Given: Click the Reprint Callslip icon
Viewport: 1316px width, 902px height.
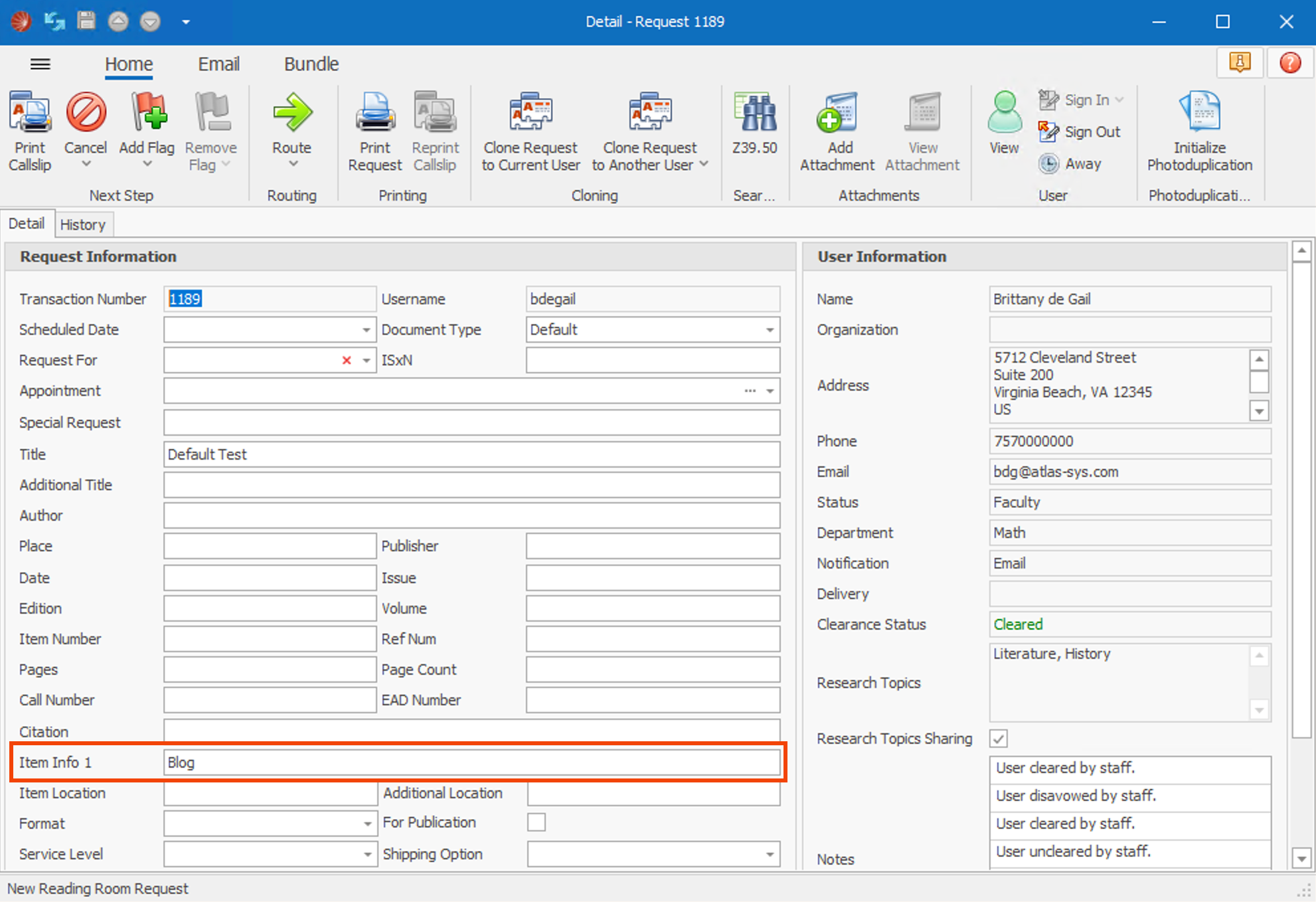Looking at the screenshot, I should coord(435,130).
